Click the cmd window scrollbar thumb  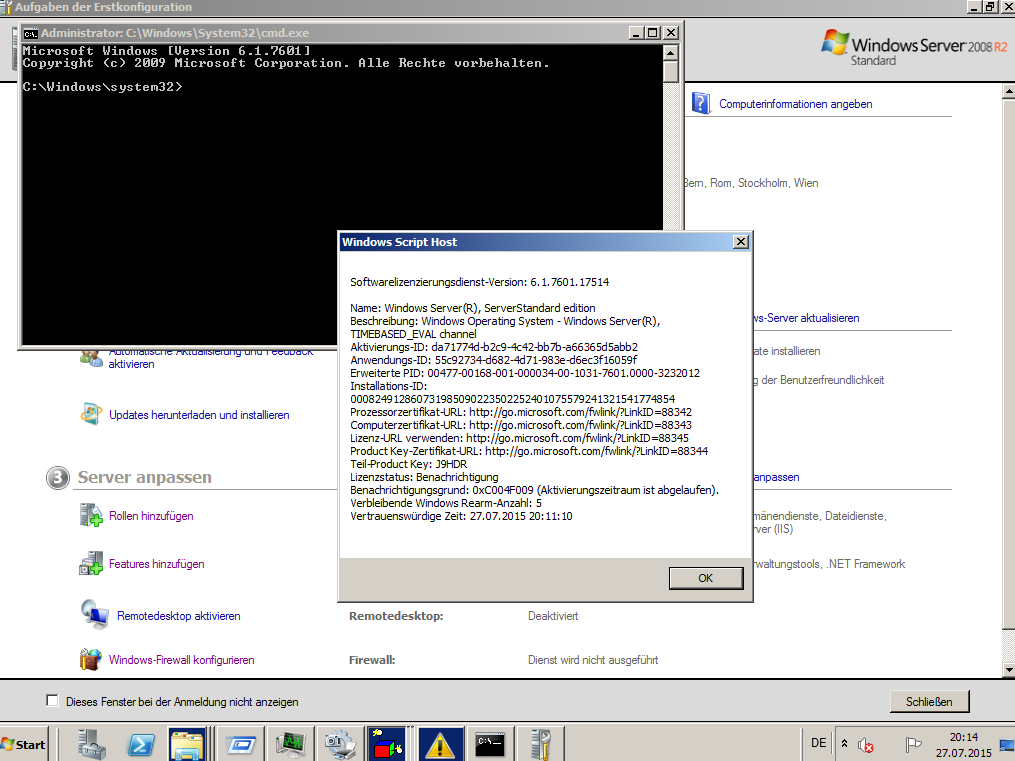pyautogui.click(x=671, y=71)
